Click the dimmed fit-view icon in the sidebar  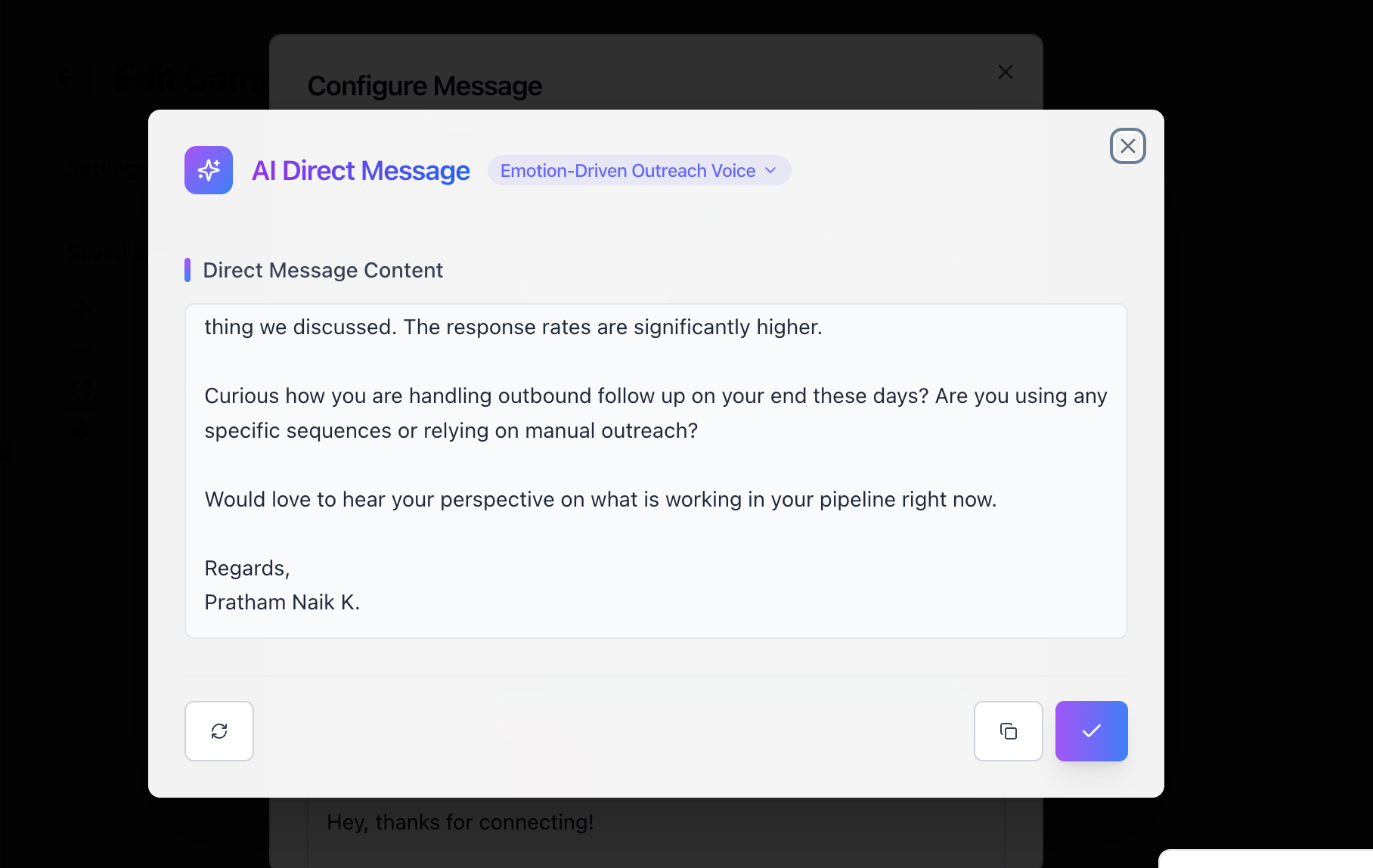pos(82,390)
